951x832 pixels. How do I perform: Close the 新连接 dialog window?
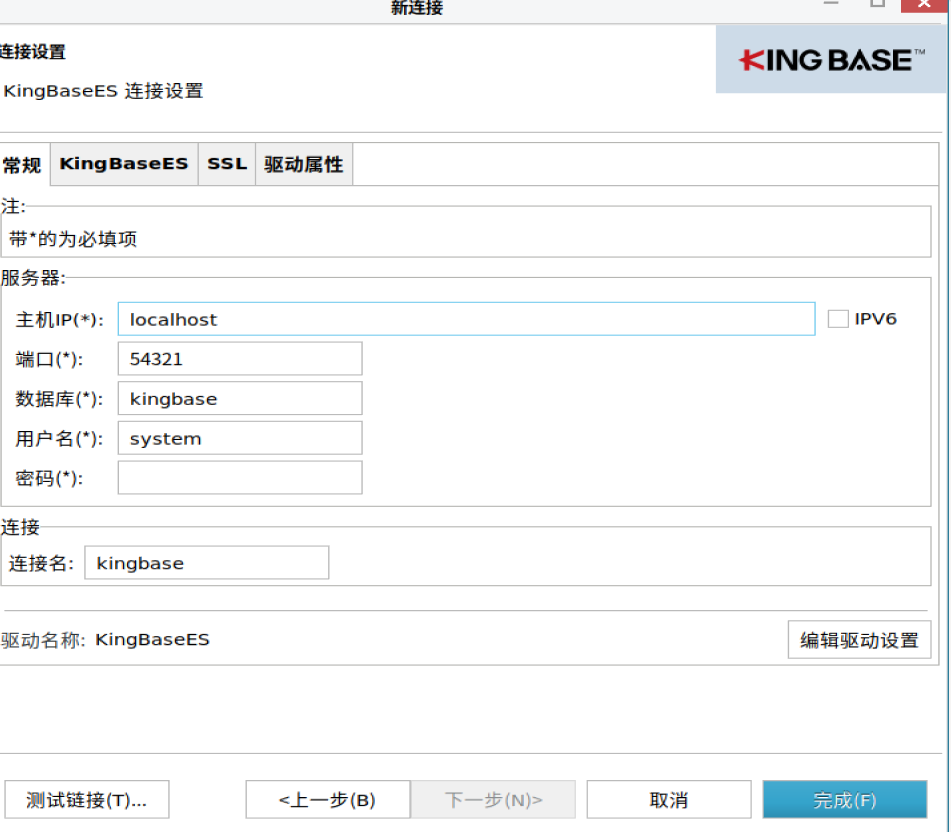point(924,4)
